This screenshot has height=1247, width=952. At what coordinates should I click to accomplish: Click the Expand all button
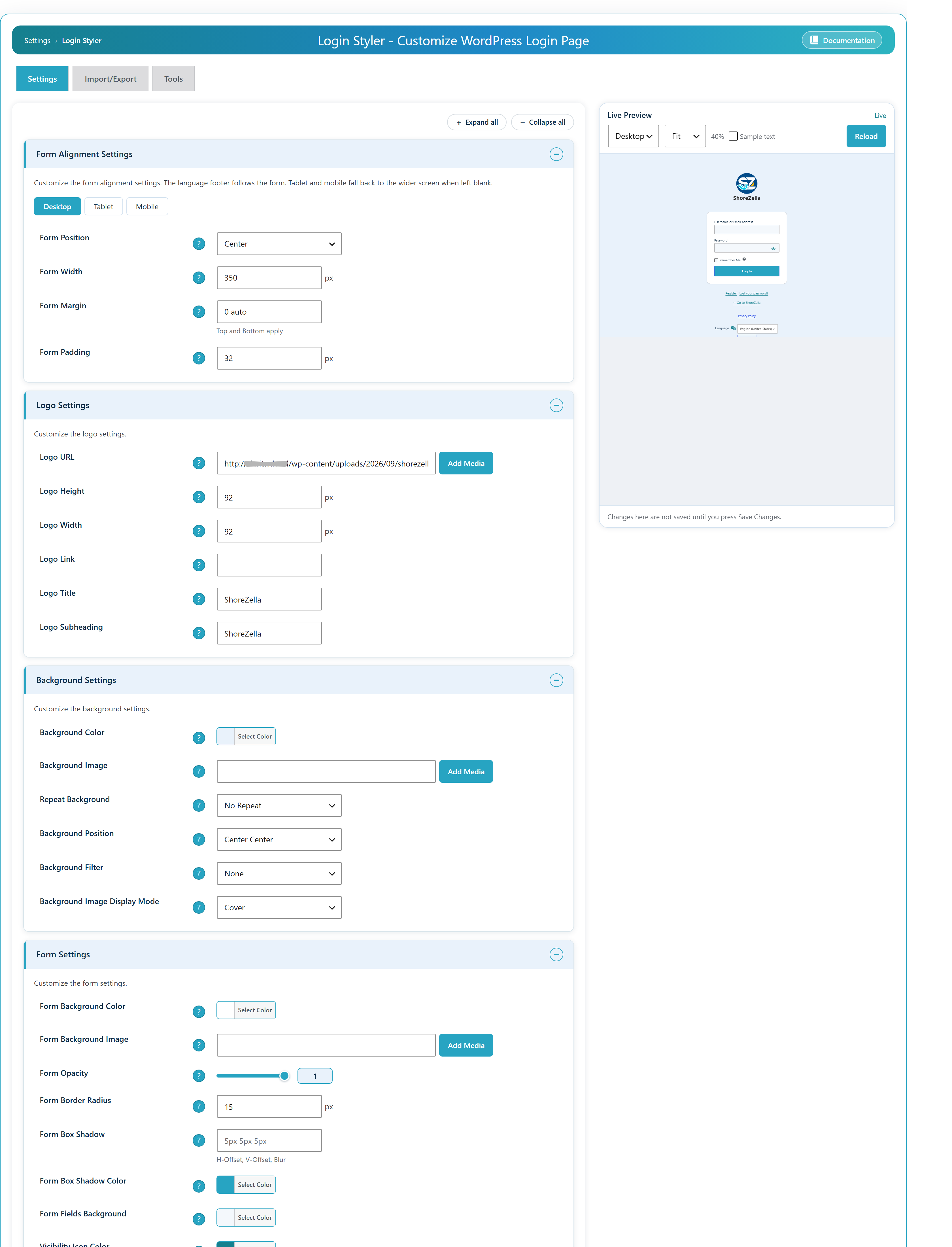477,122
